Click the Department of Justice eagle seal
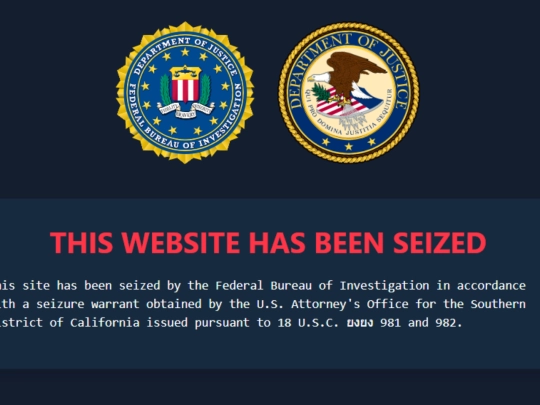 pyautogui.click(x=349, y=93)
